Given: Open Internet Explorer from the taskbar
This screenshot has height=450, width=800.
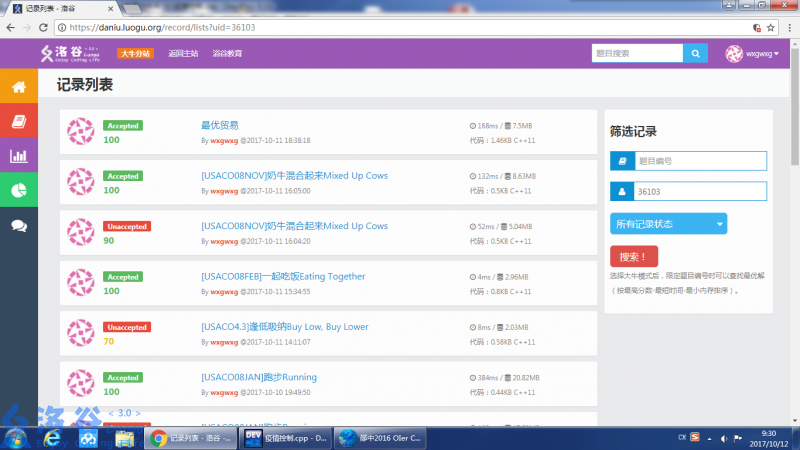Looking at the screenshot, I should pyautogui.click(x=54, y=438).
